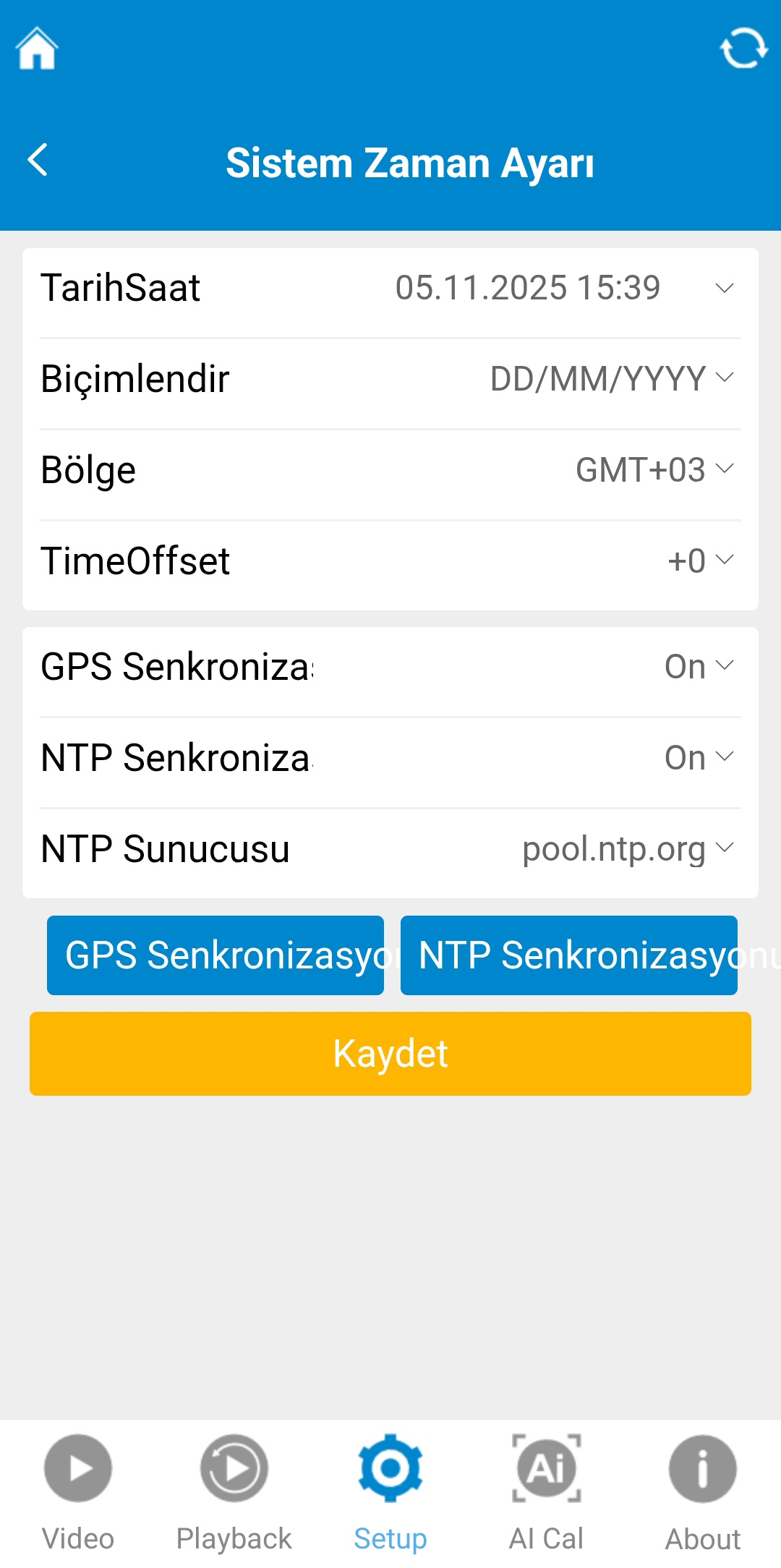The width and height of the screenshot is (781, 1568).
Task: Tap the Sistem Zaman Ayarı title
Action: [409, 163]
